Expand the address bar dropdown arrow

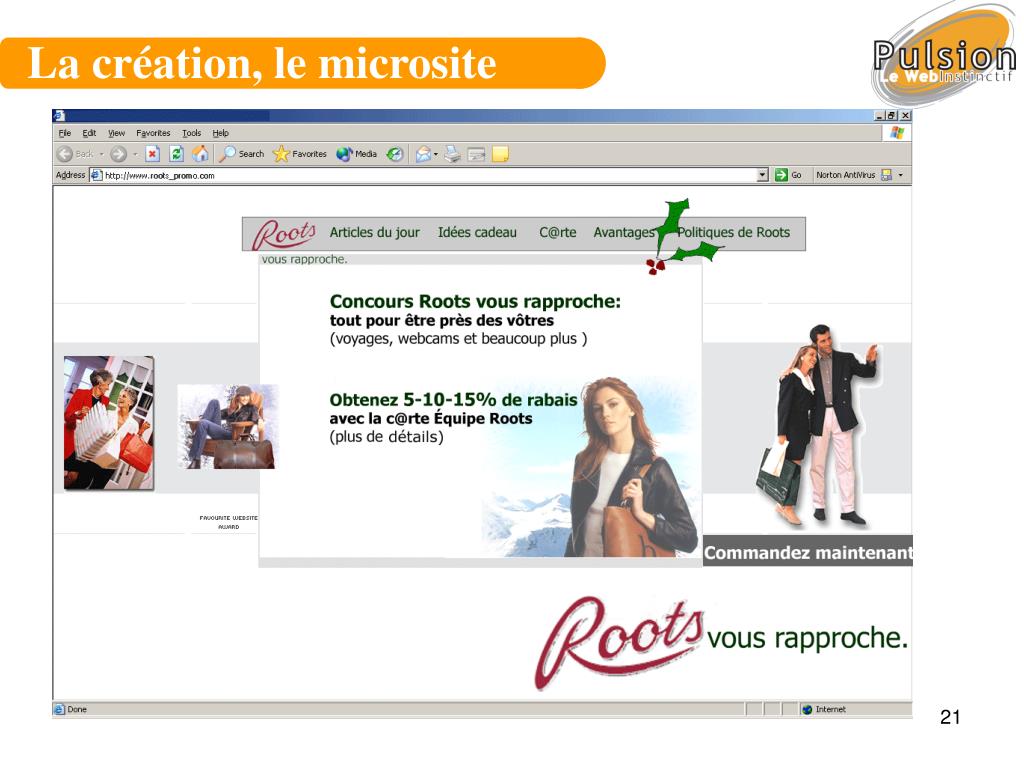762,175
